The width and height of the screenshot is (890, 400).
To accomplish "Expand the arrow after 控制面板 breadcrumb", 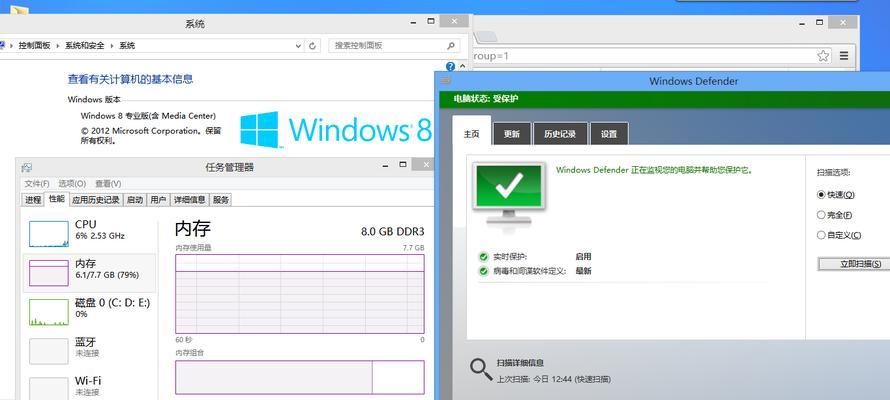I will [x=57, y=46].
